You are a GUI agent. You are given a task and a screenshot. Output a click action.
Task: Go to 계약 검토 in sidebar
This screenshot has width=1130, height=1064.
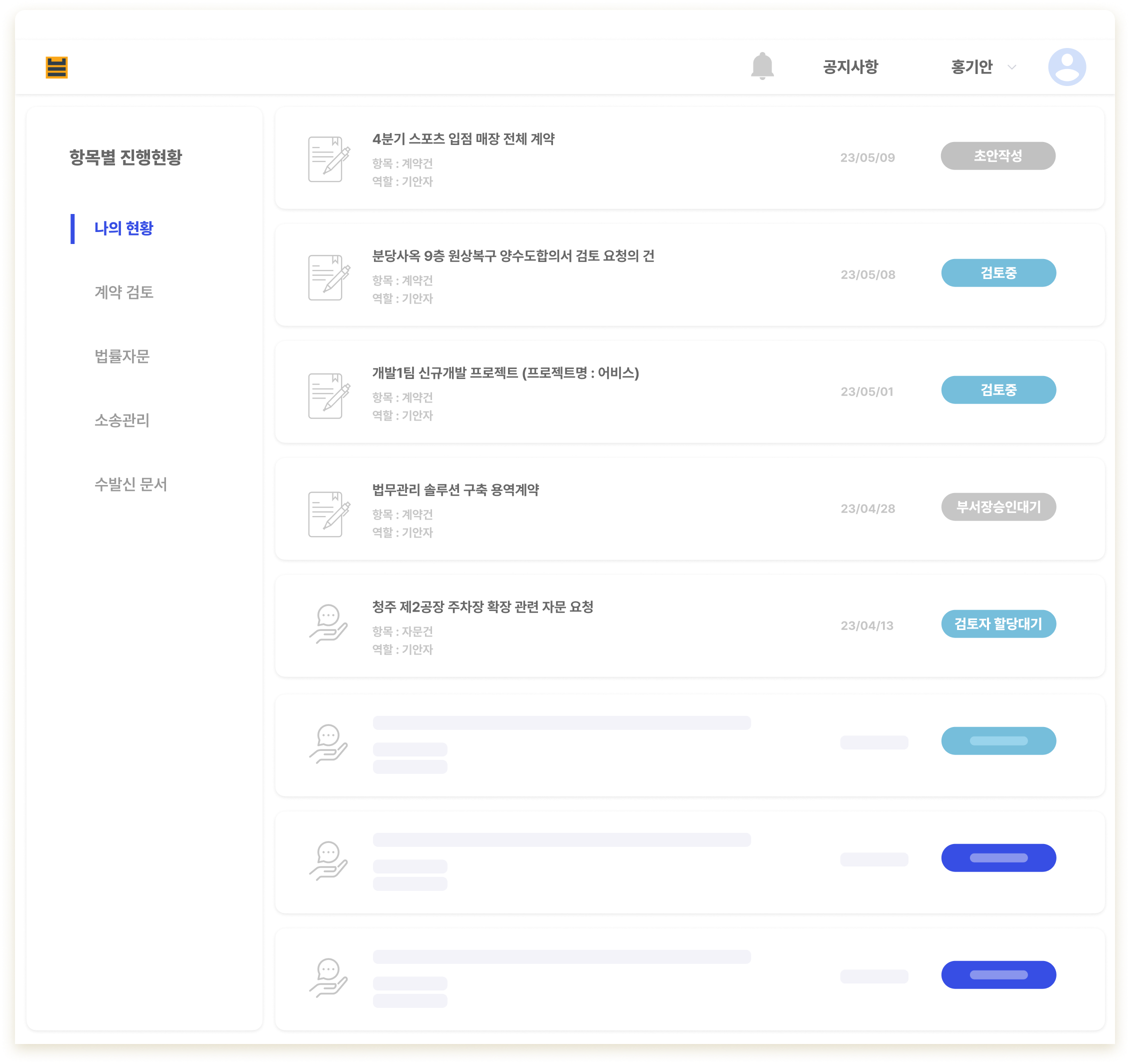point(123,292)
